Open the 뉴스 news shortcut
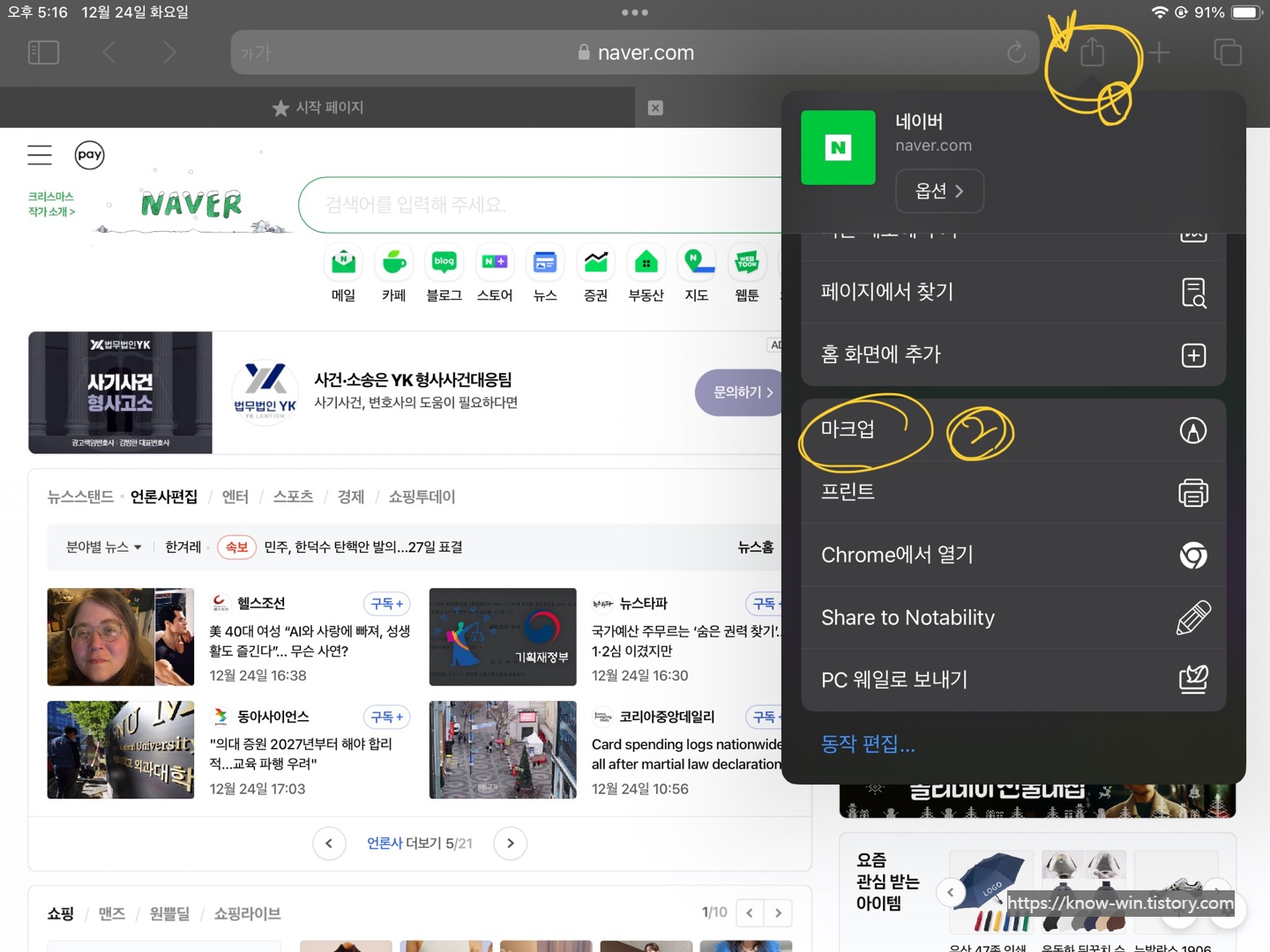 coord(545,274)
